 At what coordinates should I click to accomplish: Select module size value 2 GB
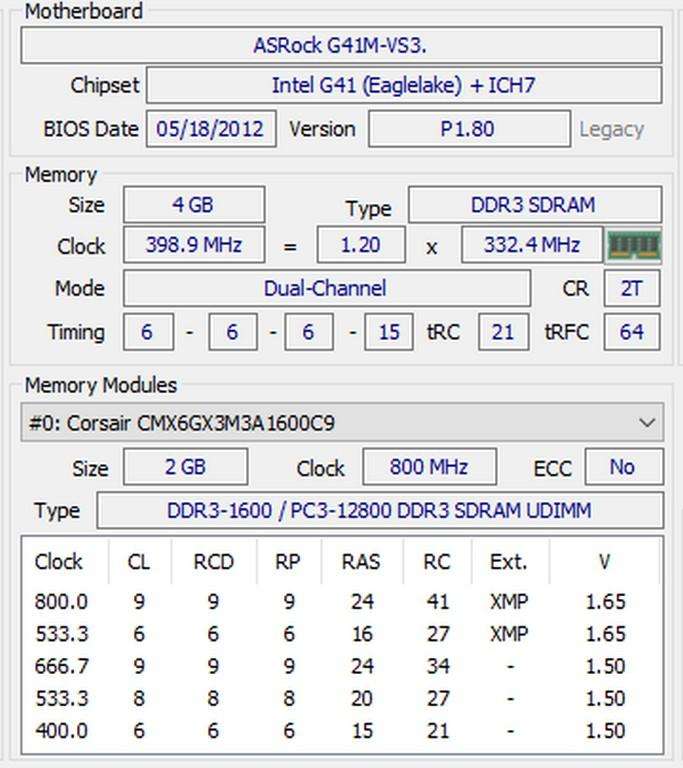pyautogui.click(x=185, y=467)
